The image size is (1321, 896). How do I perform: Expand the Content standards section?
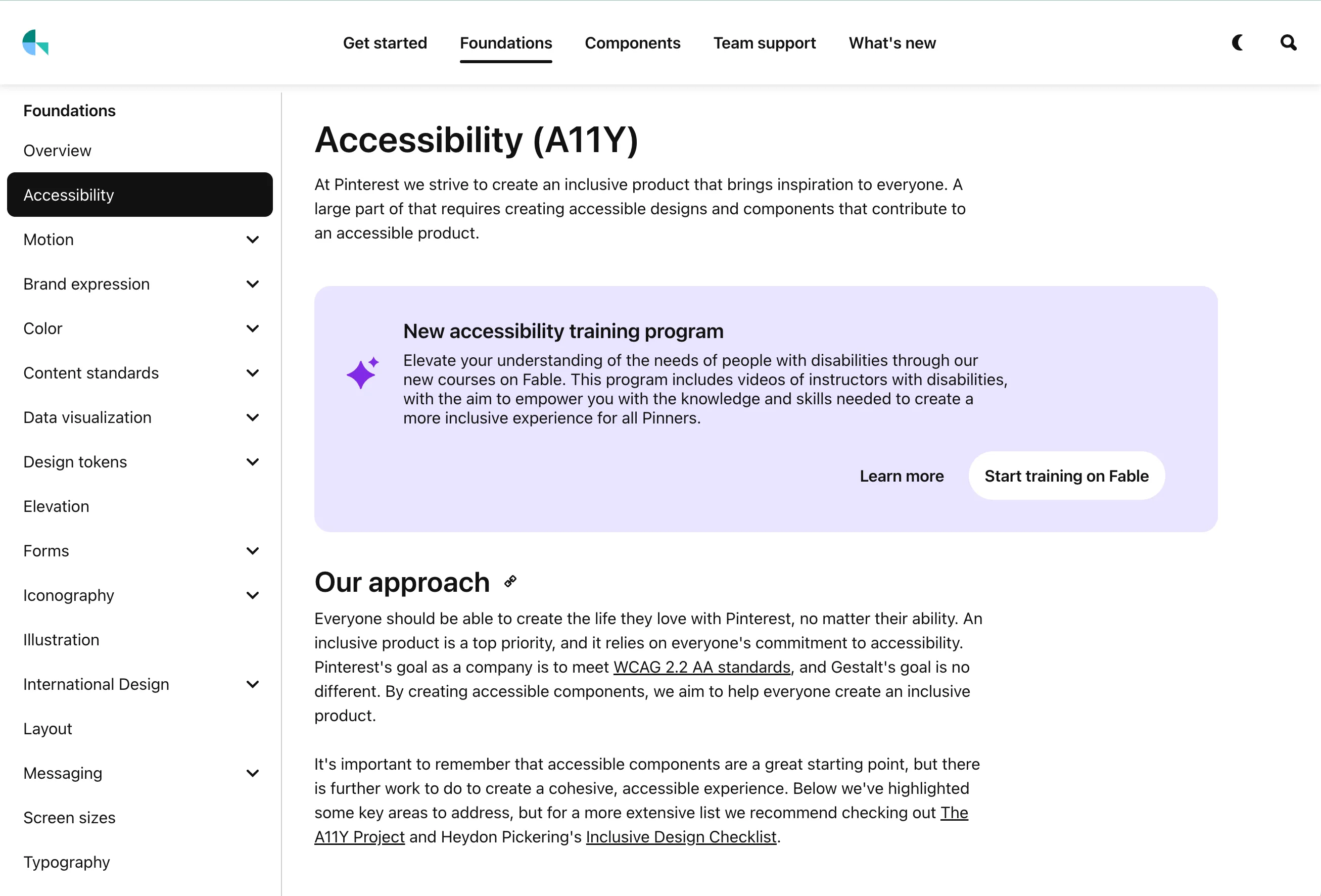pyautogui.click(x=253, y=372)
